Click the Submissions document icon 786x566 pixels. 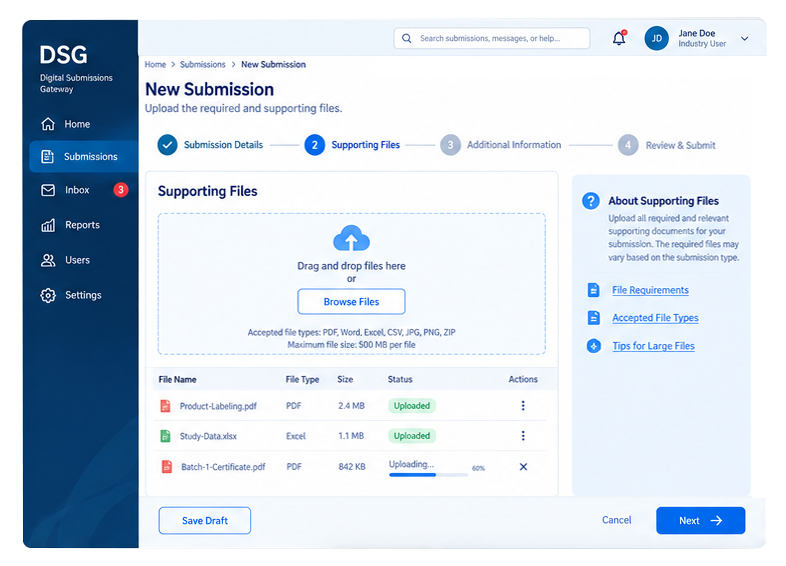tap(48, 156)
